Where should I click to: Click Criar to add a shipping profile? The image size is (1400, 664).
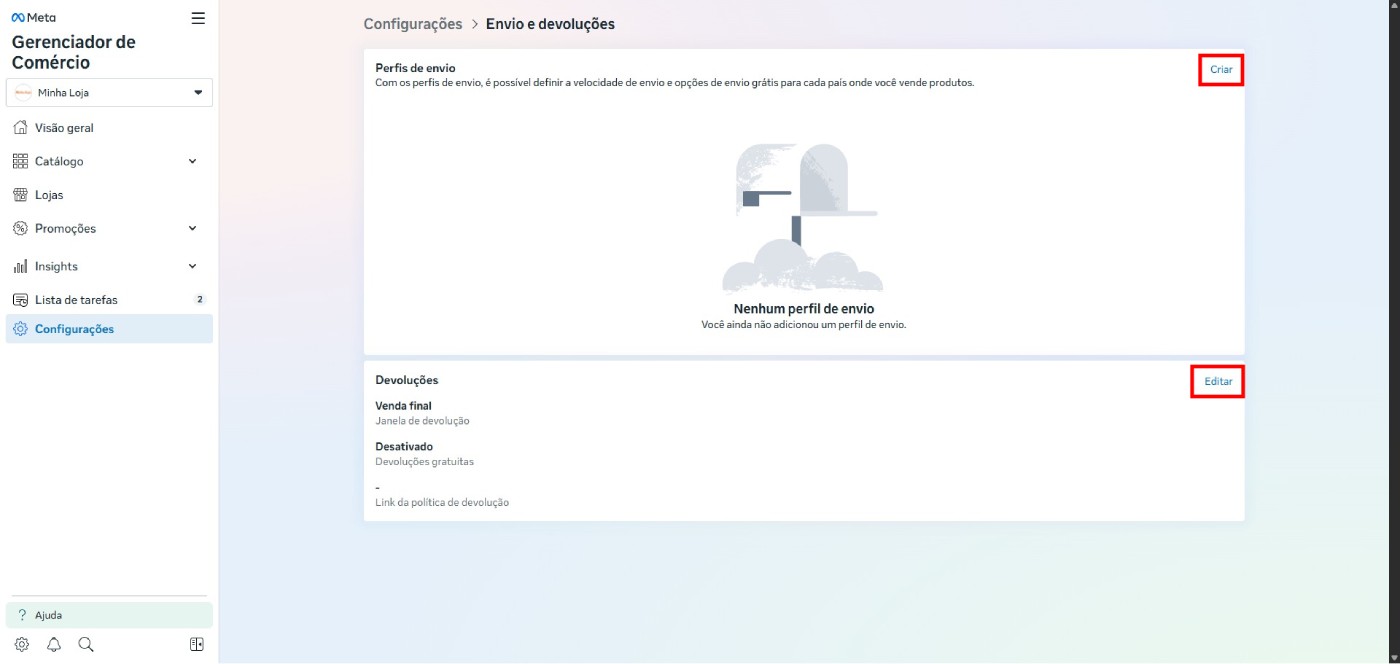click(x=1221, y=70)
